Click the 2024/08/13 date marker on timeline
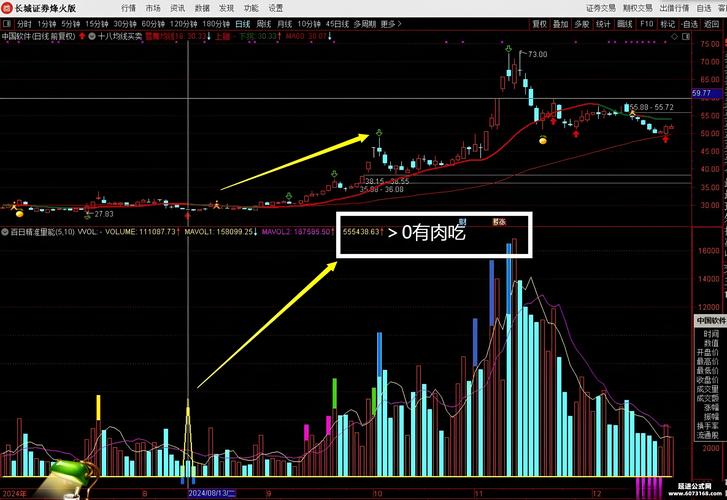This screenshot has height=500, width=727. click(x=212, y=493)
